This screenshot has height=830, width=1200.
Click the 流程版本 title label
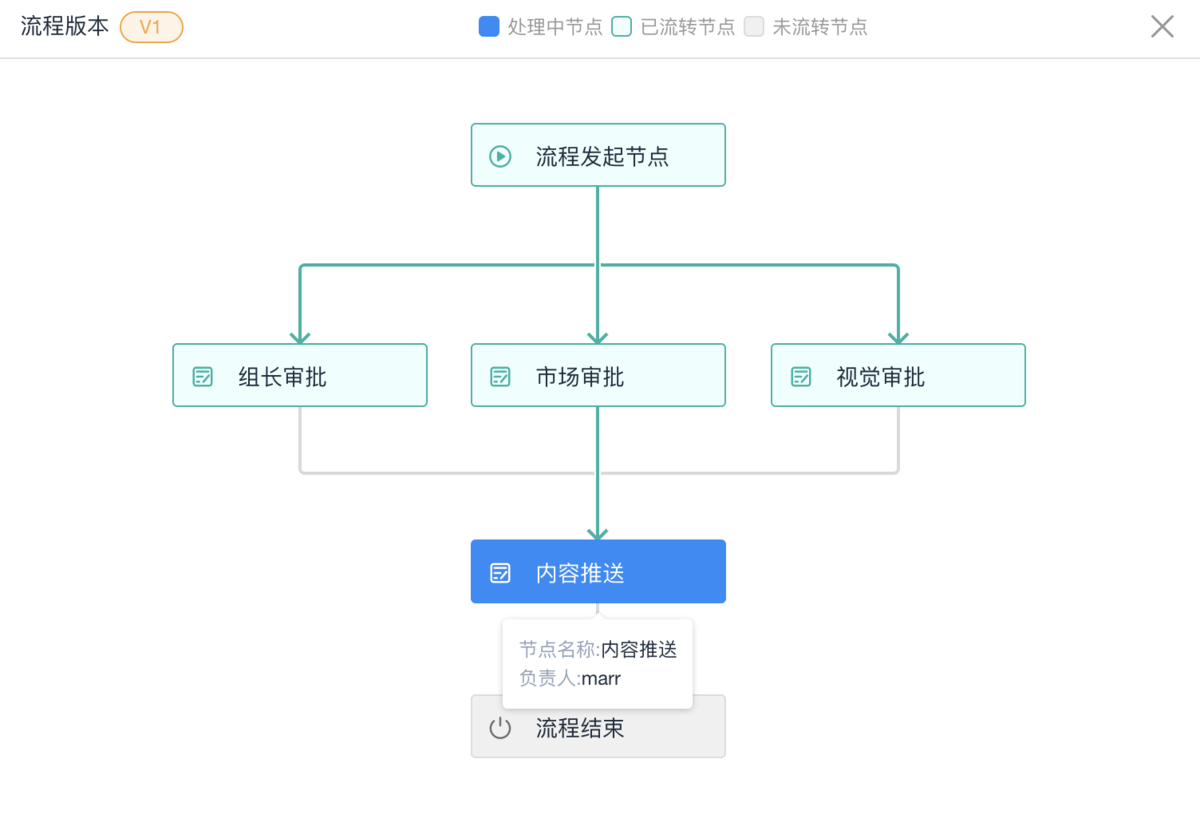[65, 27]
